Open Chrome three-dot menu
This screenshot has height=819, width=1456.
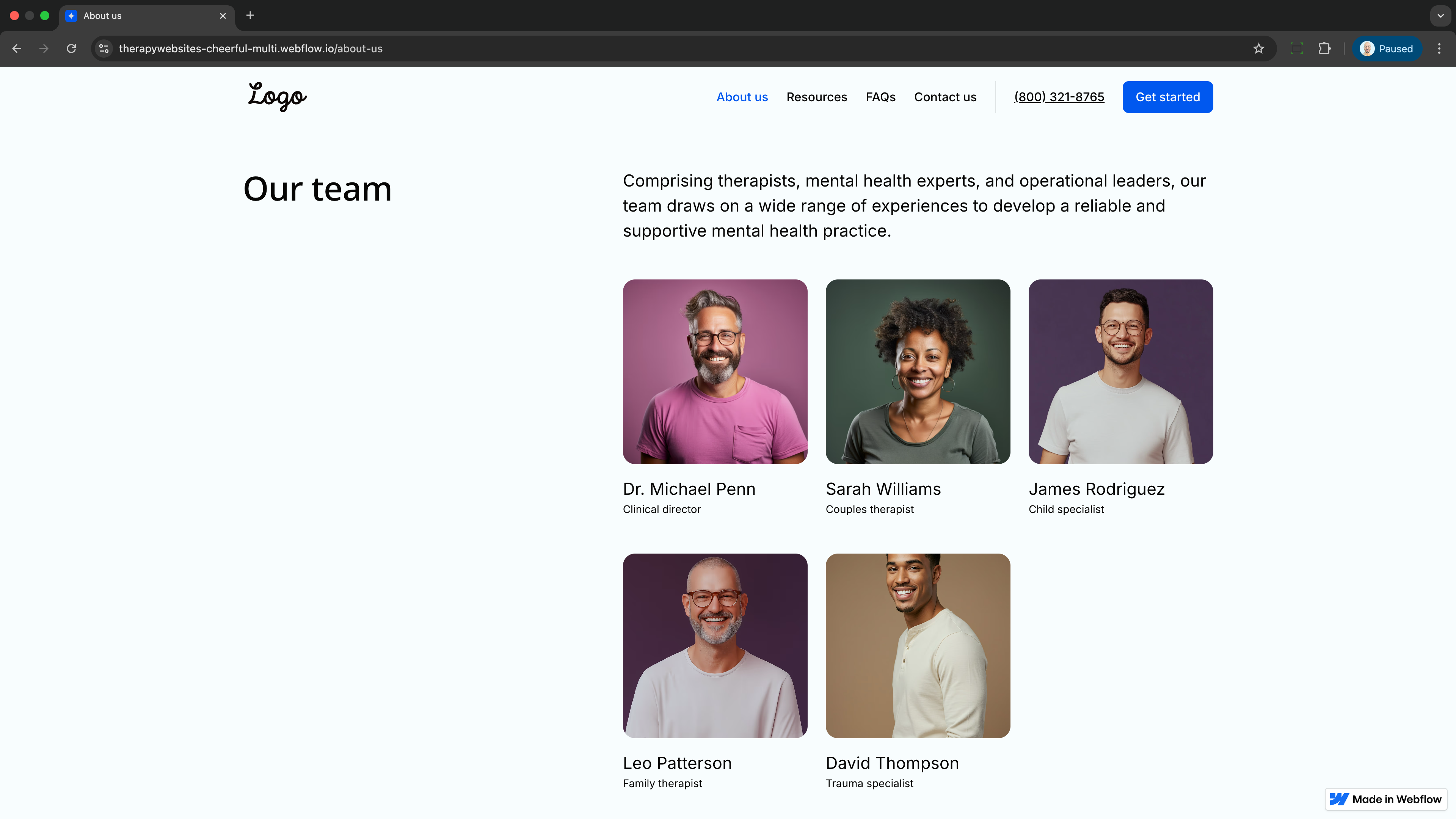click(x=1439, y=49)
